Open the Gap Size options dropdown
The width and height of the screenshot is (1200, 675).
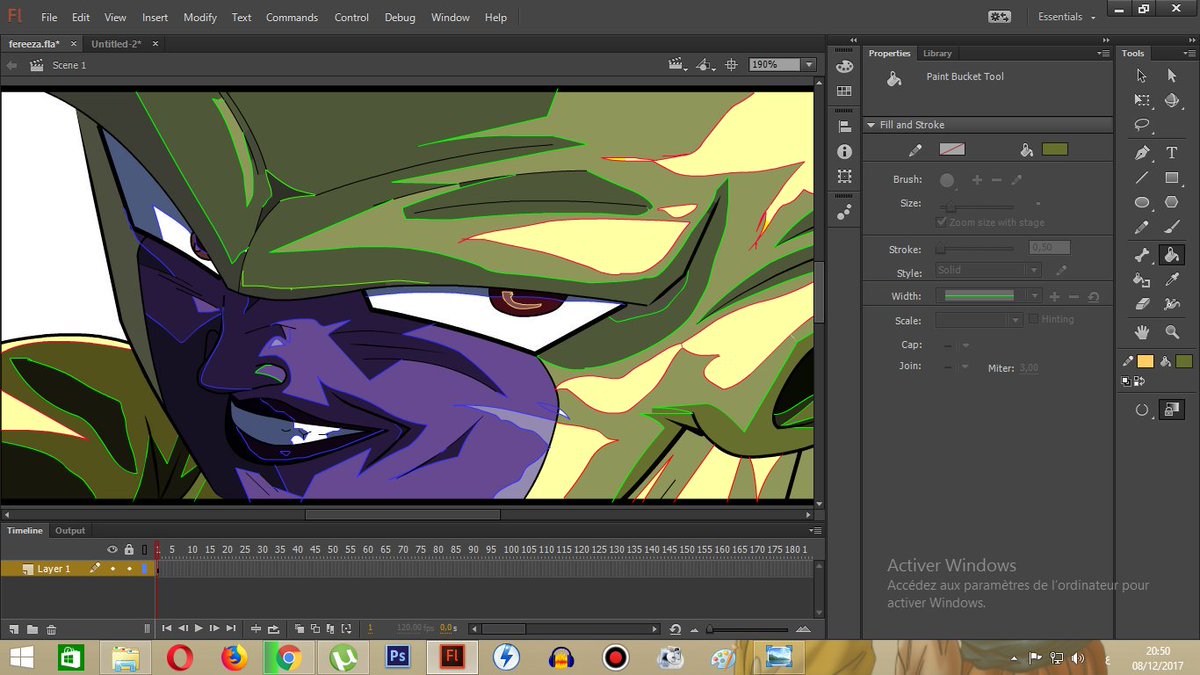pyautogui.click(x=1142, y=410)
